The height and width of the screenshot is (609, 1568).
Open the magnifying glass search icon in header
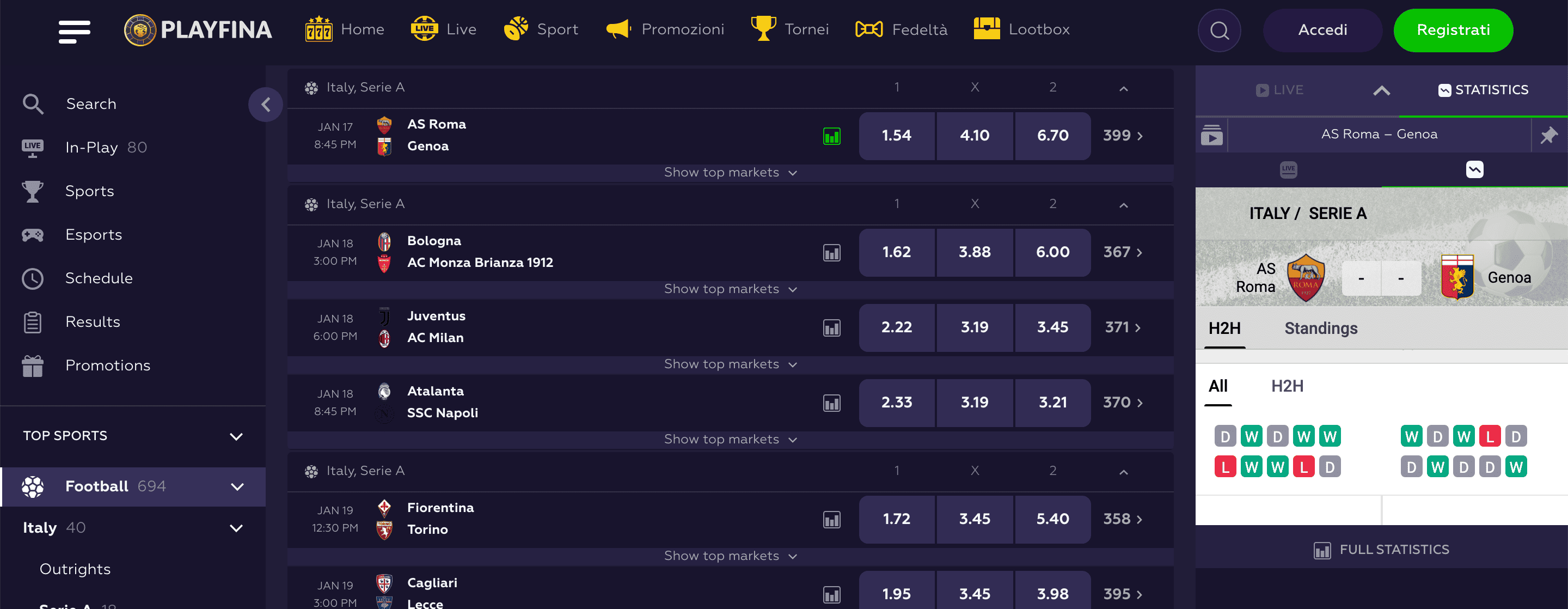tap(1219, 30)
